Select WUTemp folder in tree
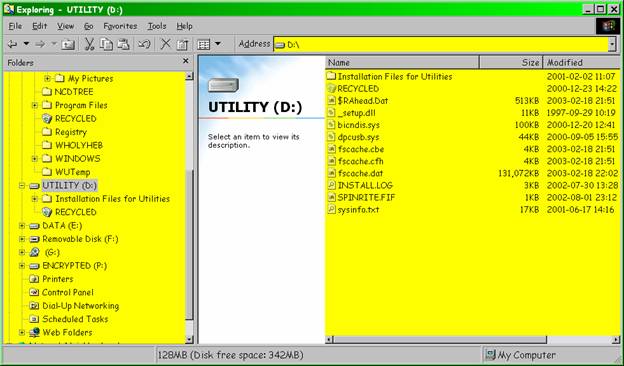Image resolution: width=624 pixels, height=366 pixels. point(72,172)
